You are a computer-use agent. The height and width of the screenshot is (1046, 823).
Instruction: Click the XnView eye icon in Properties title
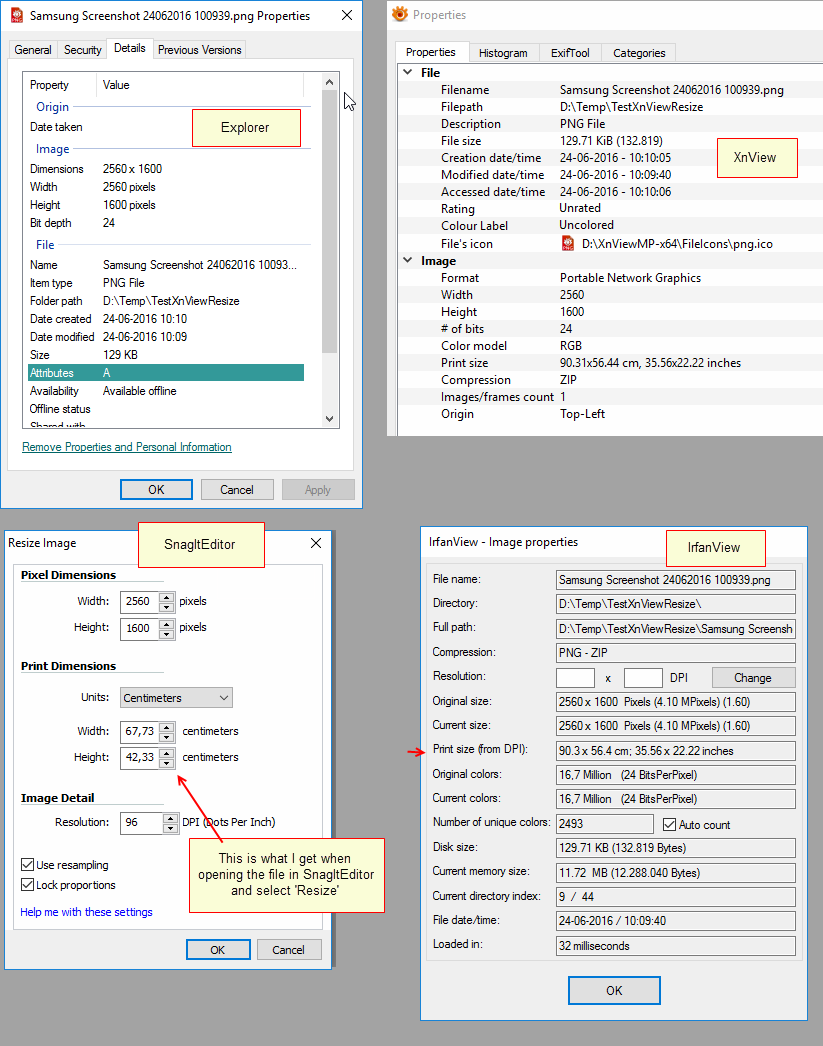pyautogui.click(x=400, y=14)
